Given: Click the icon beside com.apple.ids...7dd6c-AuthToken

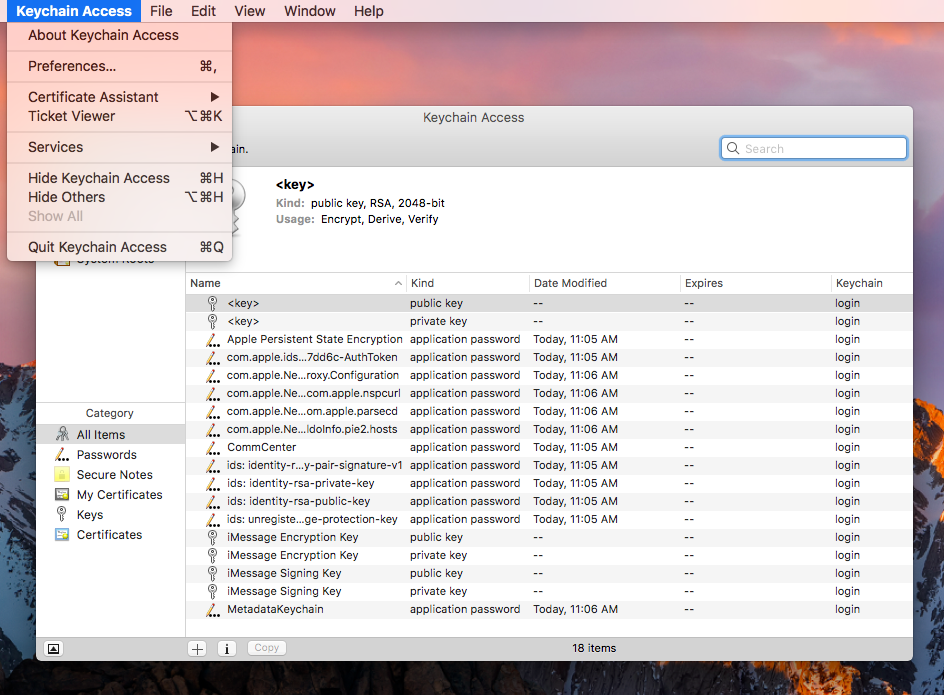Looking at the screenshot, I should coord(213,358).
